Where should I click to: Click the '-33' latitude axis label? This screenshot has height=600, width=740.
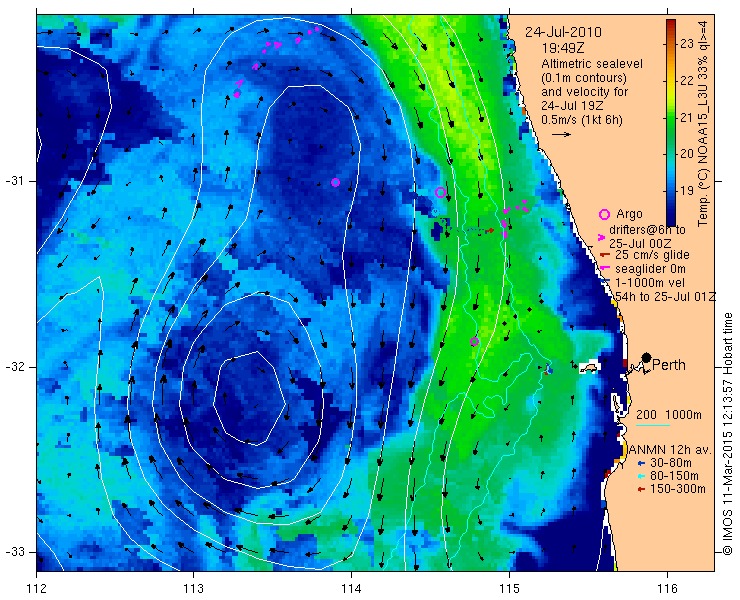[14, 552]
